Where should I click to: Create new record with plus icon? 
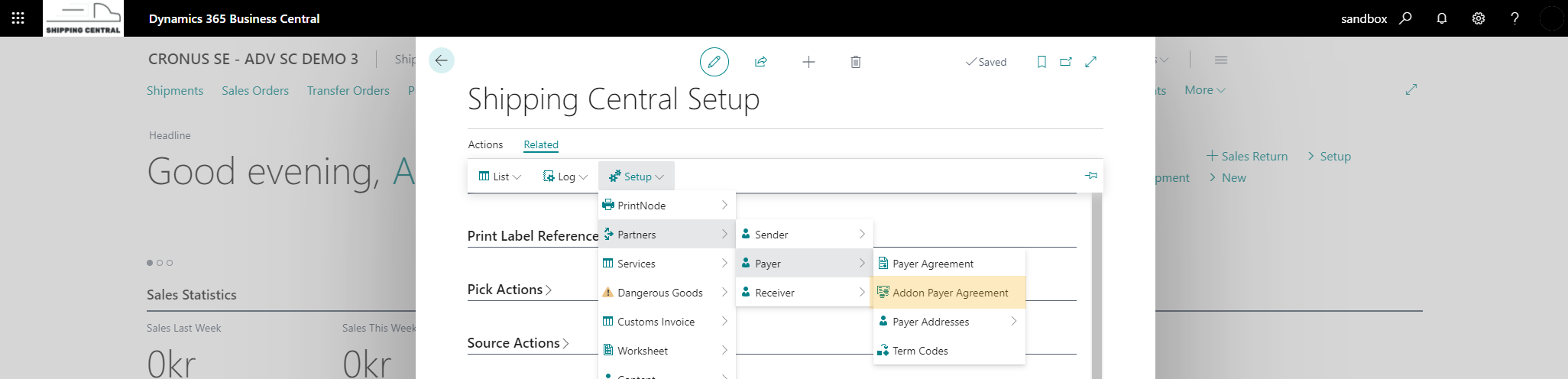coord(808,62)
